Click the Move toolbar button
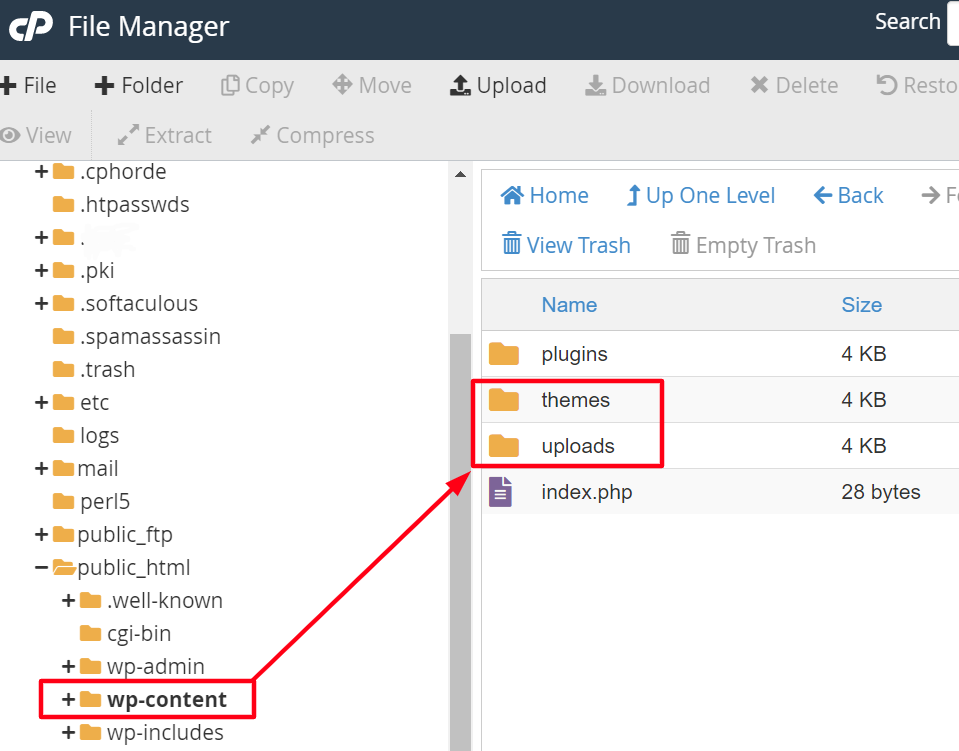 tap(372, 86)
